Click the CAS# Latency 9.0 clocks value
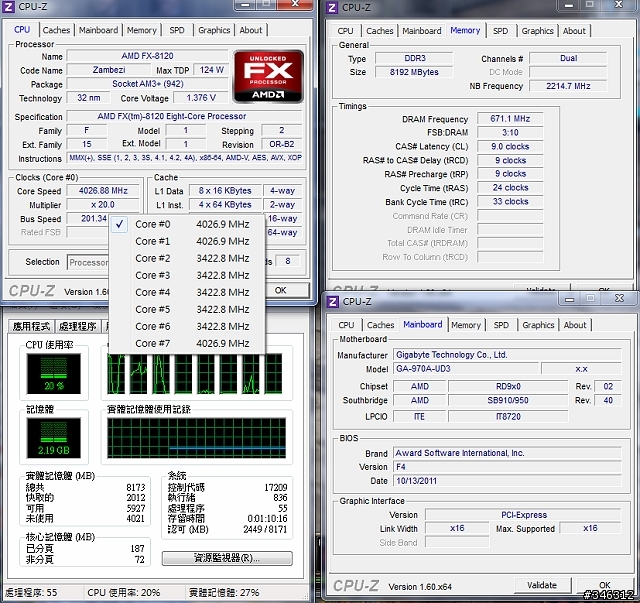 tap(510, 147)
